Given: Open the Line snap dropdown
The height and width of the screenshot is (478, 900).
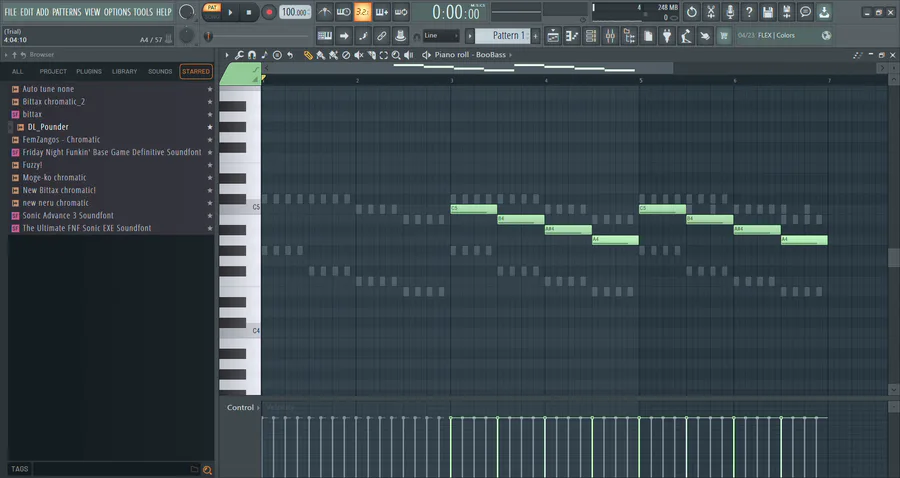Looking at the screenshot, I should pos(441,36).
